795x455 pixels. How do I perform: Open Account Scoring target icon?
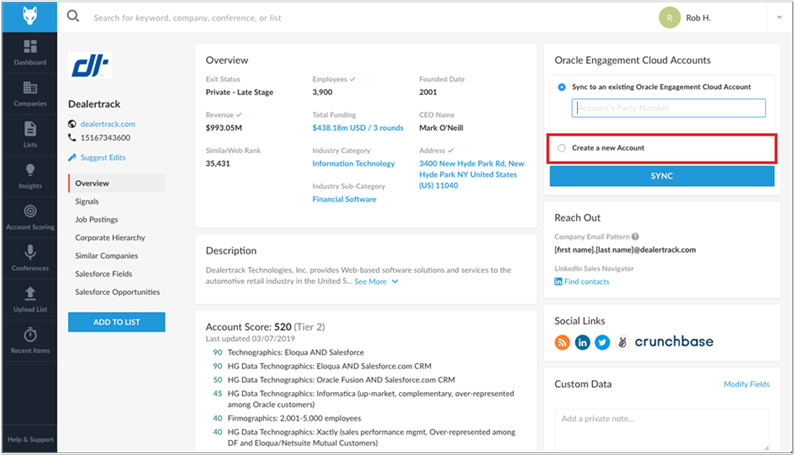pyautogui.click(x=30, y=212)
